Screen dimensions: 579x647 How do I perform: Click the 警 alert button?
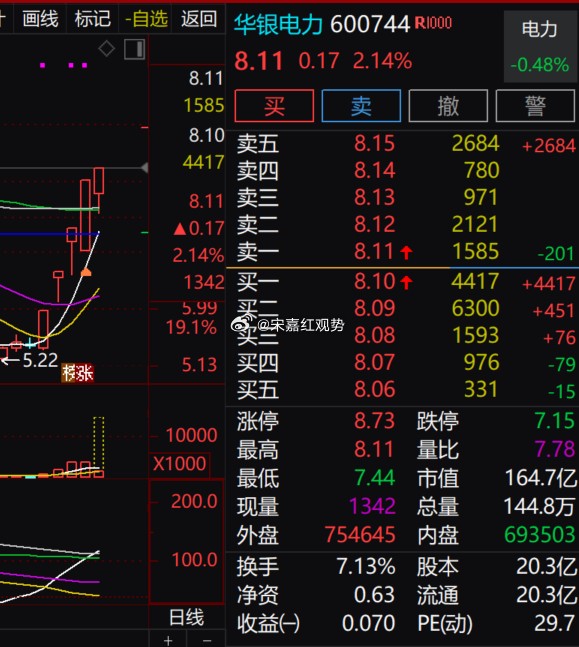(x=535, y=106)
